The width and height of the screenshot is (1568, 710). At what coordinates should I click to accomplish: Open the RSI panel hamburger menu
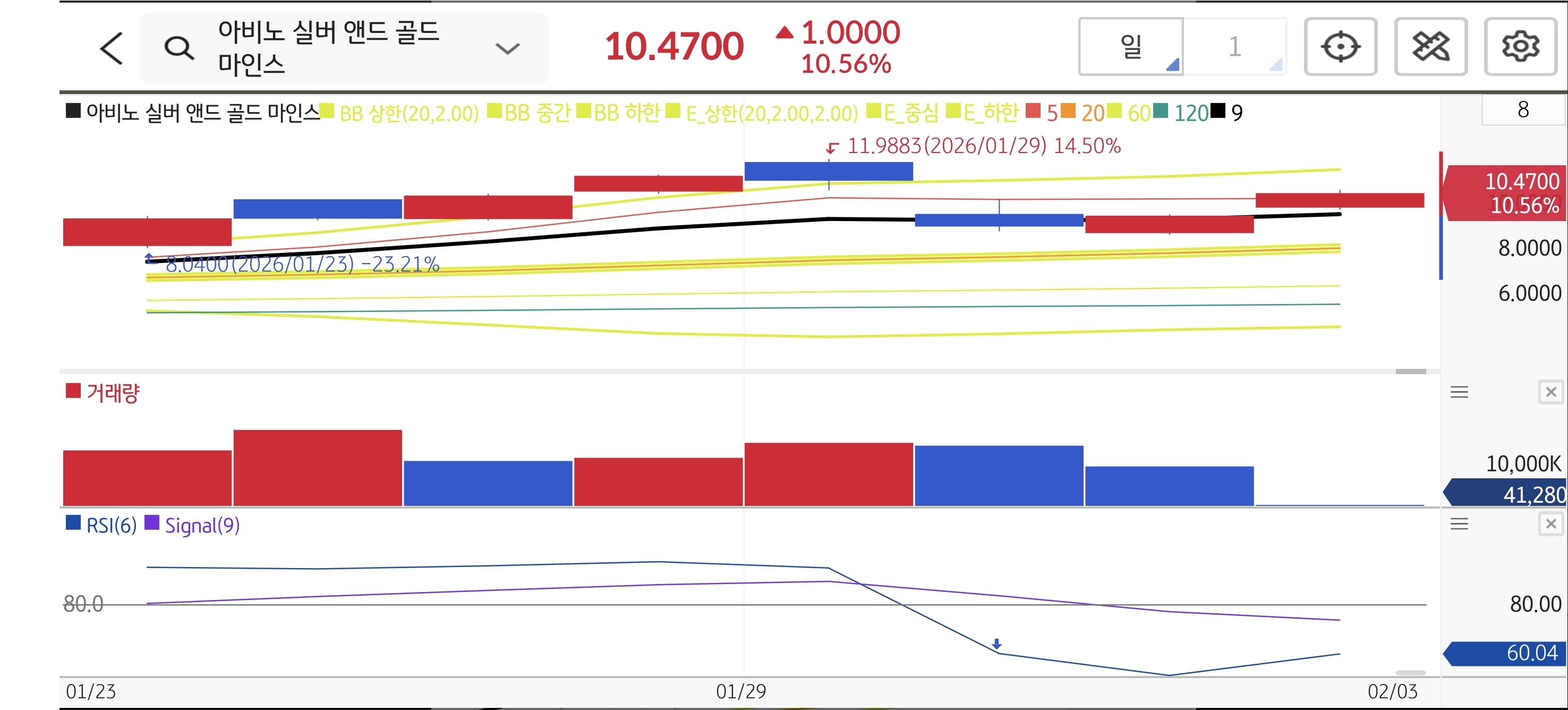(1459, 523)
